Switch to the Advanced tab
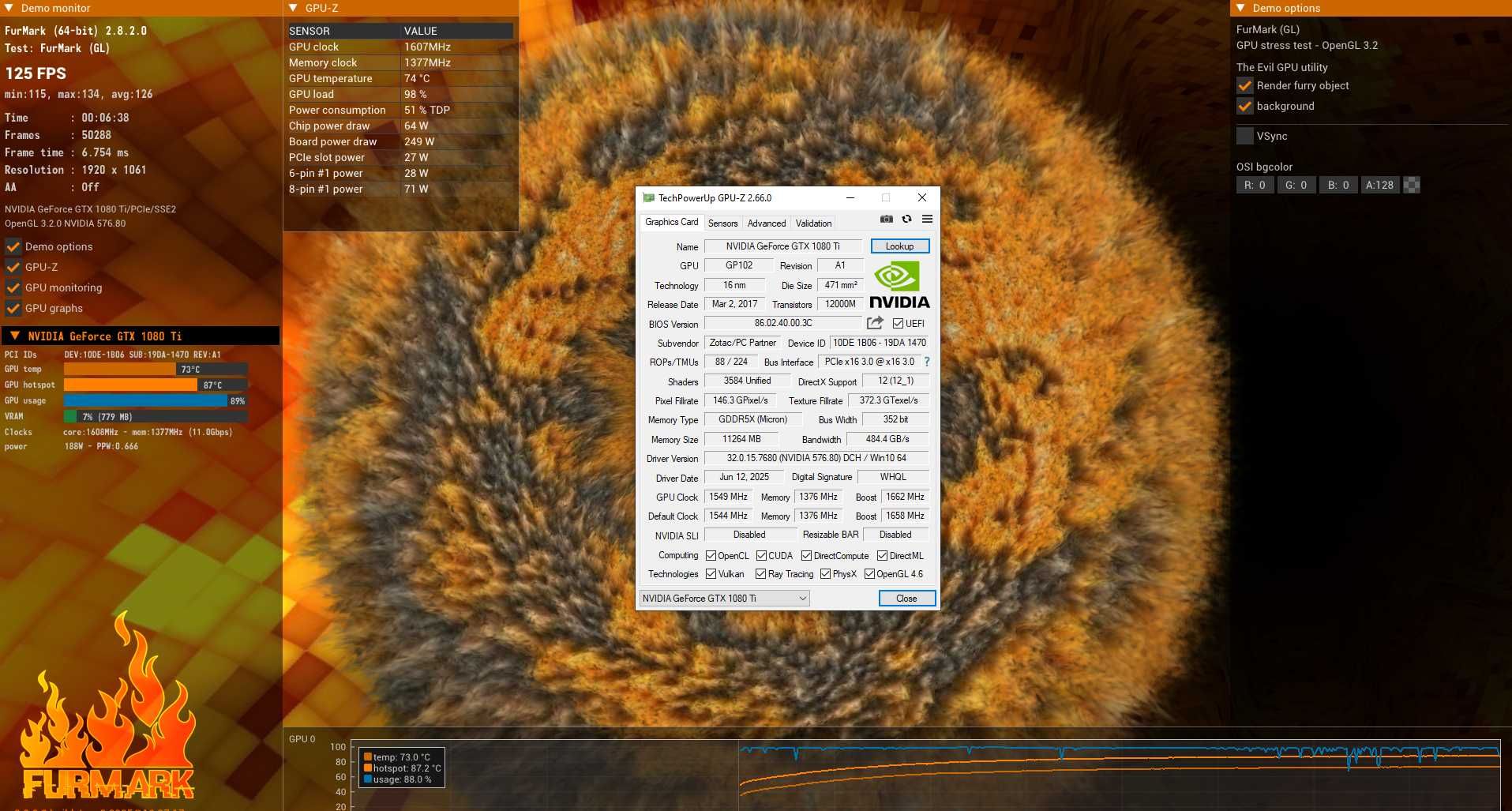The height and width of the screenshot is (811, 1512). 767,223
